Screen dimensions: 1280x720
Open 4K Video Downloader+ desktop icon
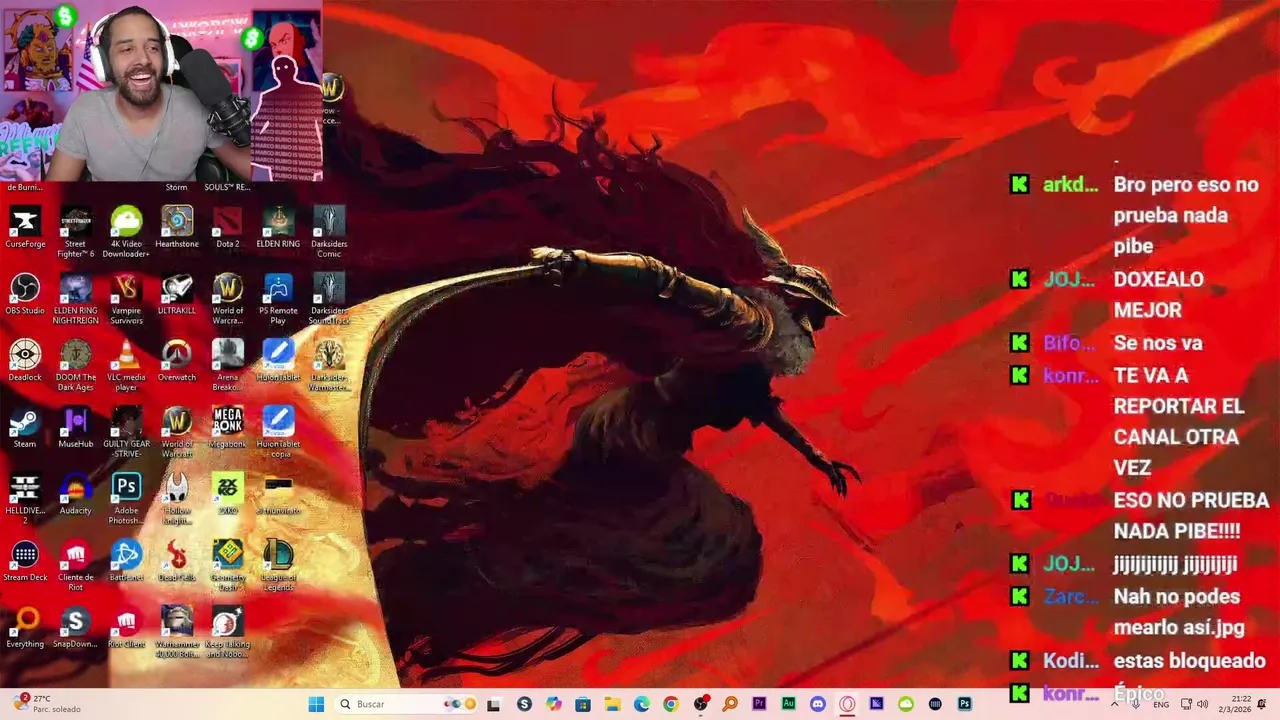tap(126, 232)
